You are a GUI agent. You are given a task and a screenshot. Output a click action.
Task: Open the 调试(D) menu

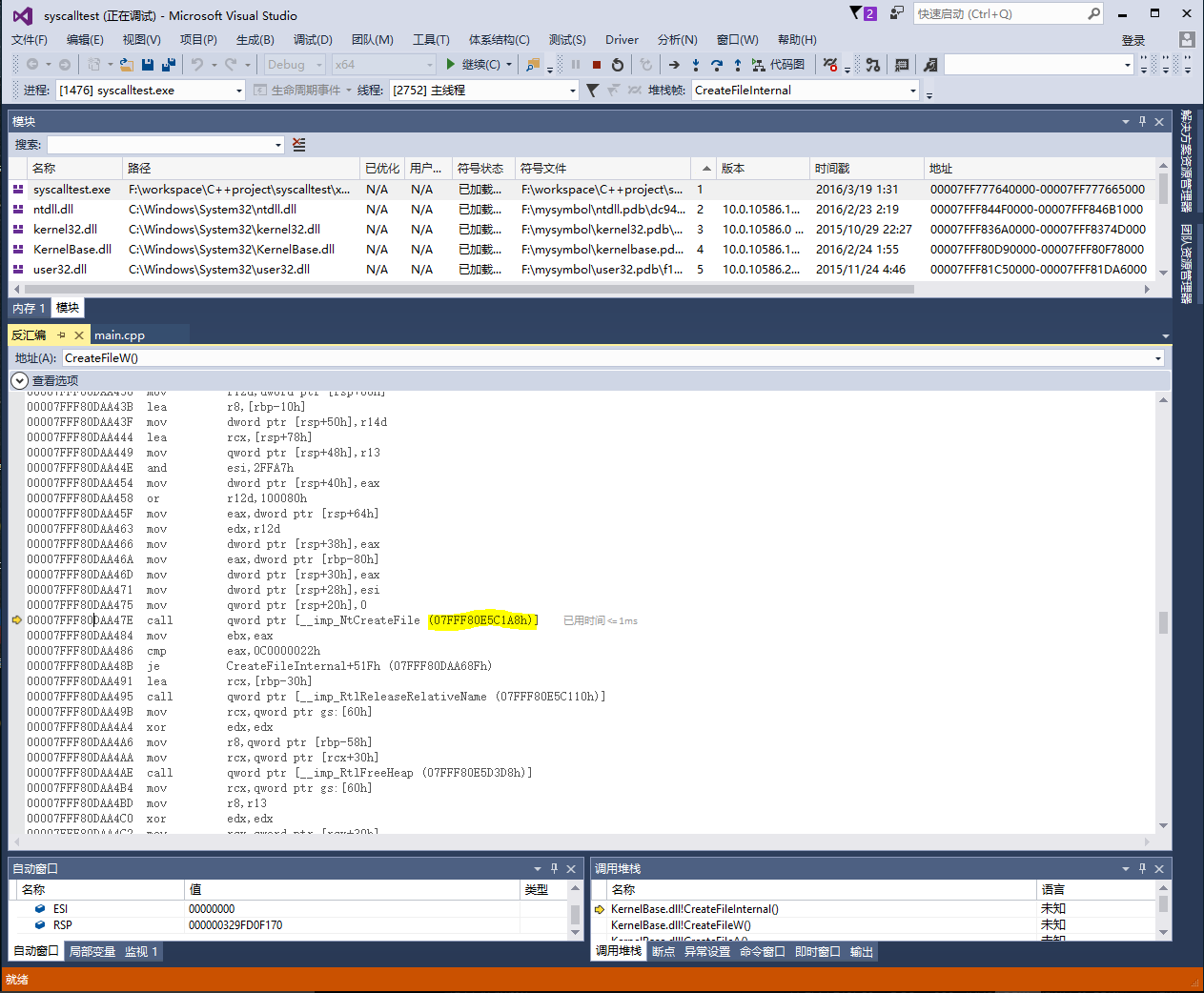313,40
